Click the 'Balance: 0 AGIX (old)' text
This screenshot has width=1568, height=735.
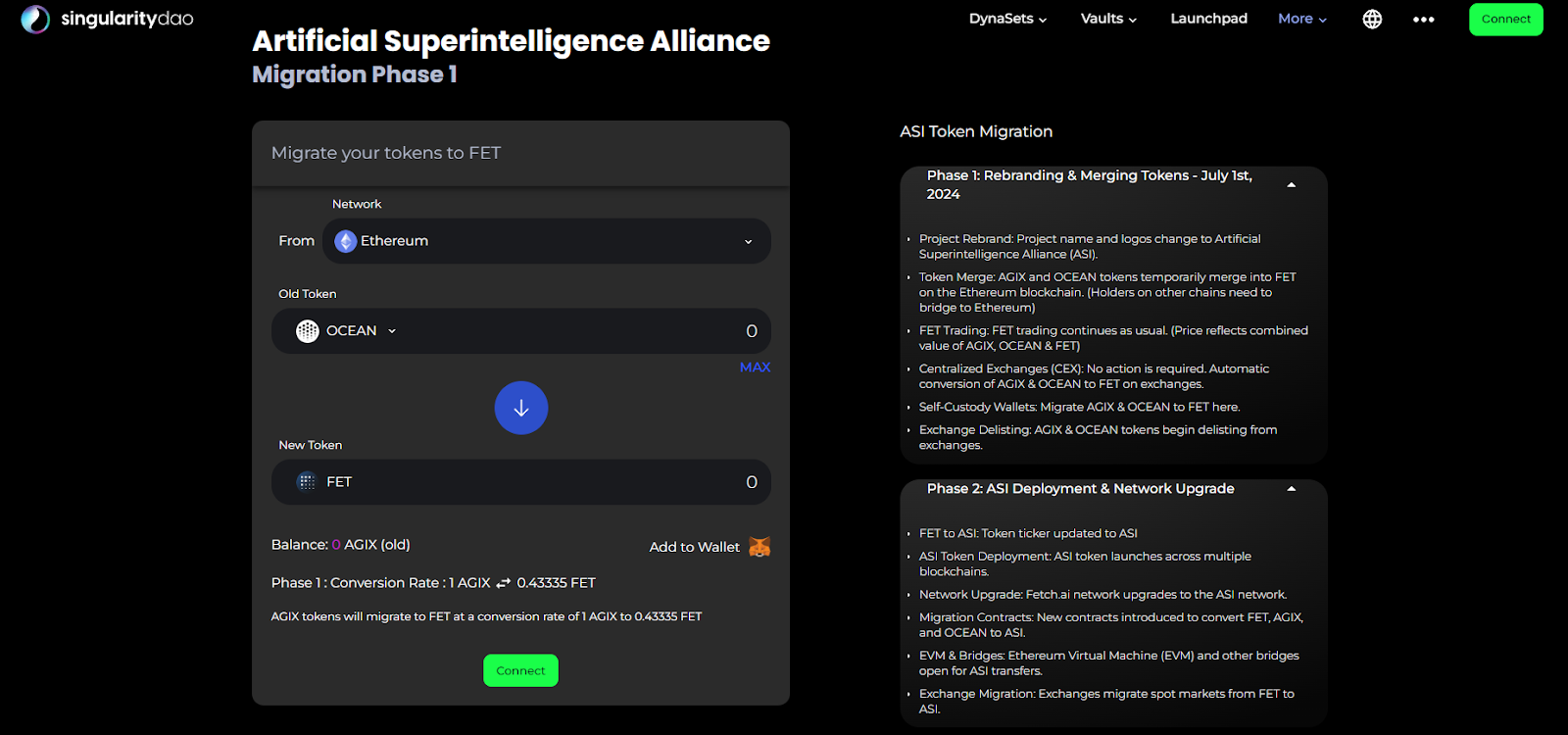pos(341,545)
